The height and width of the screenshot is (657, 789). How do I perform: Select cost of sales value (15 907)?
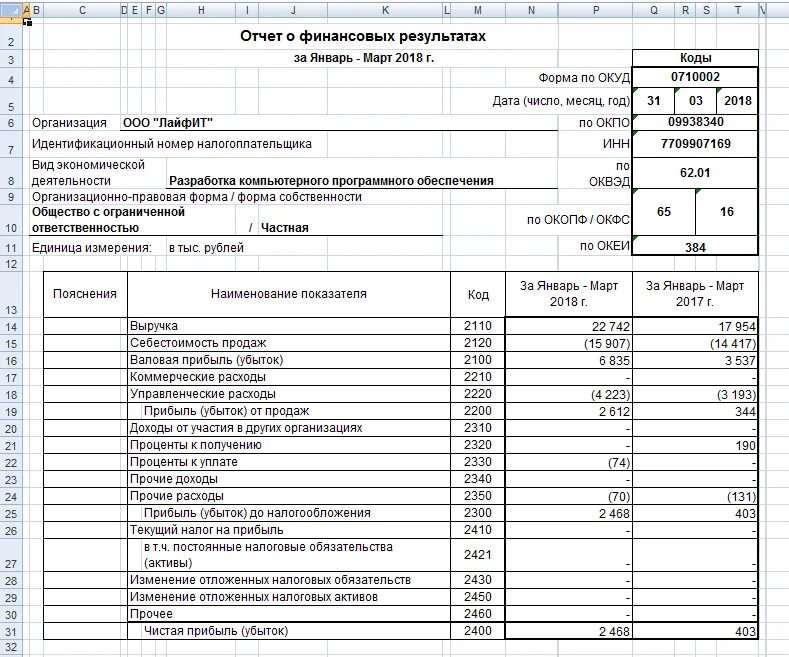(569, 343)
